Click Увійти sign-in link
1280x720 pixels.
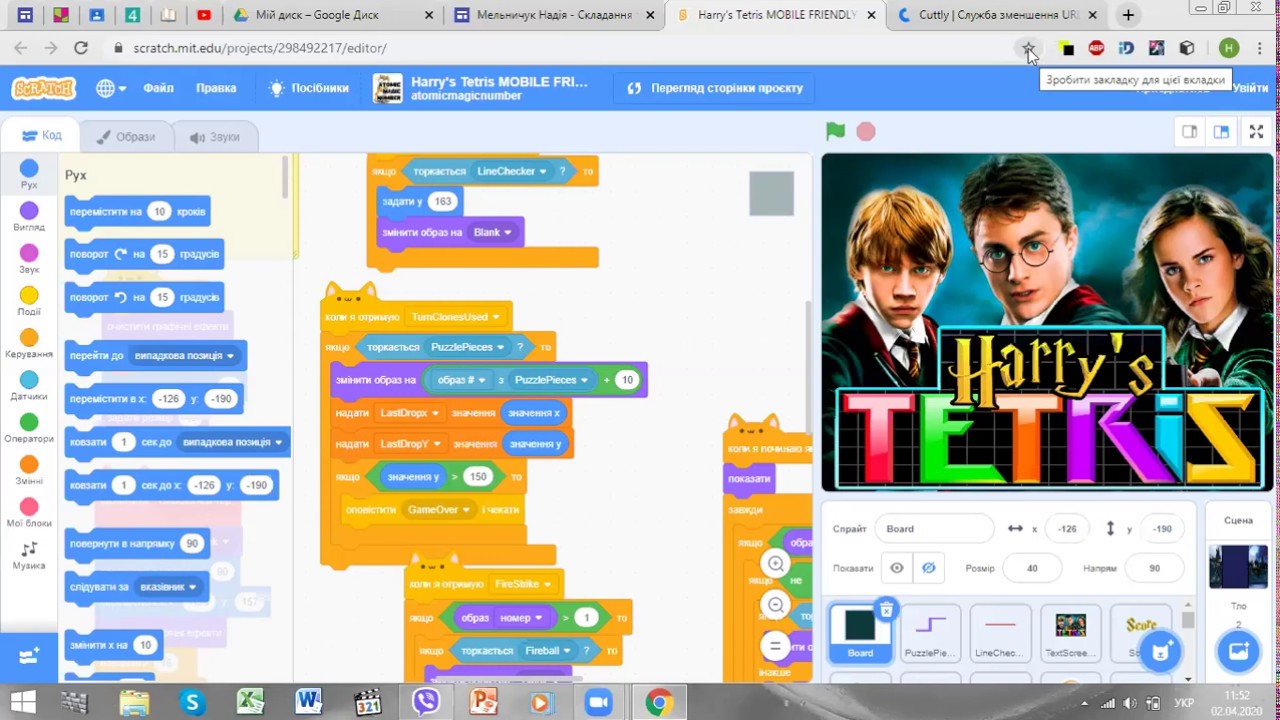tap(1250, 88)
